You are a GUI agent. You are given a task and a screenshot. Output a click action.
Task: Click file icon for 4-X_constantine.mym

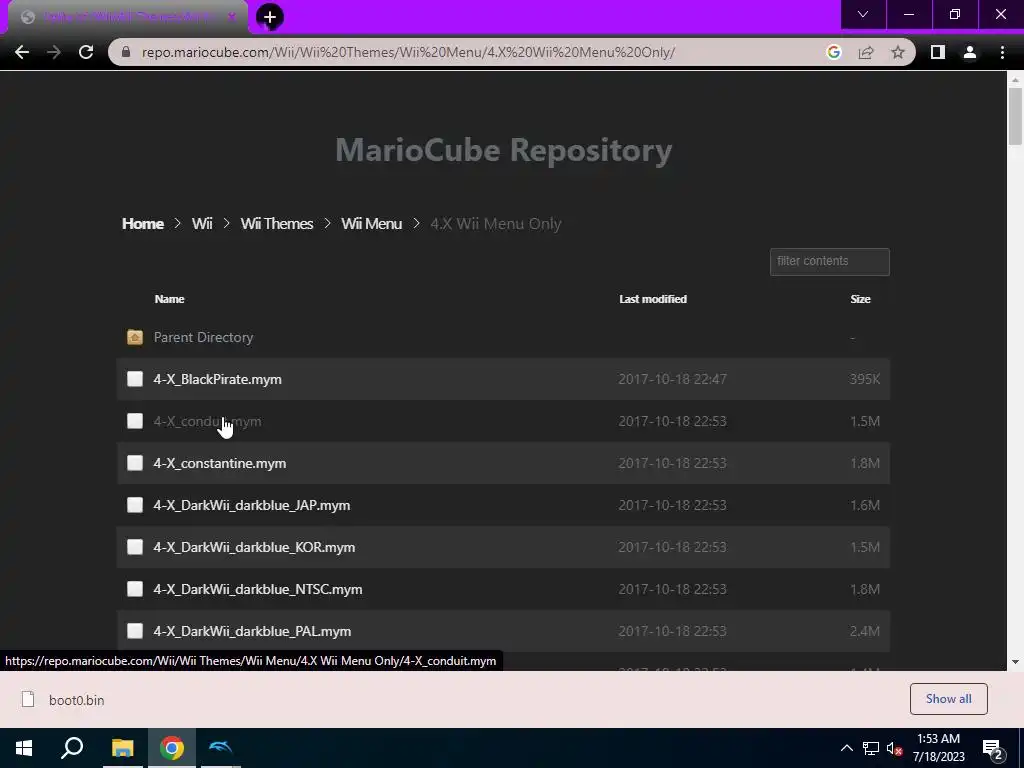coord(135,463)
